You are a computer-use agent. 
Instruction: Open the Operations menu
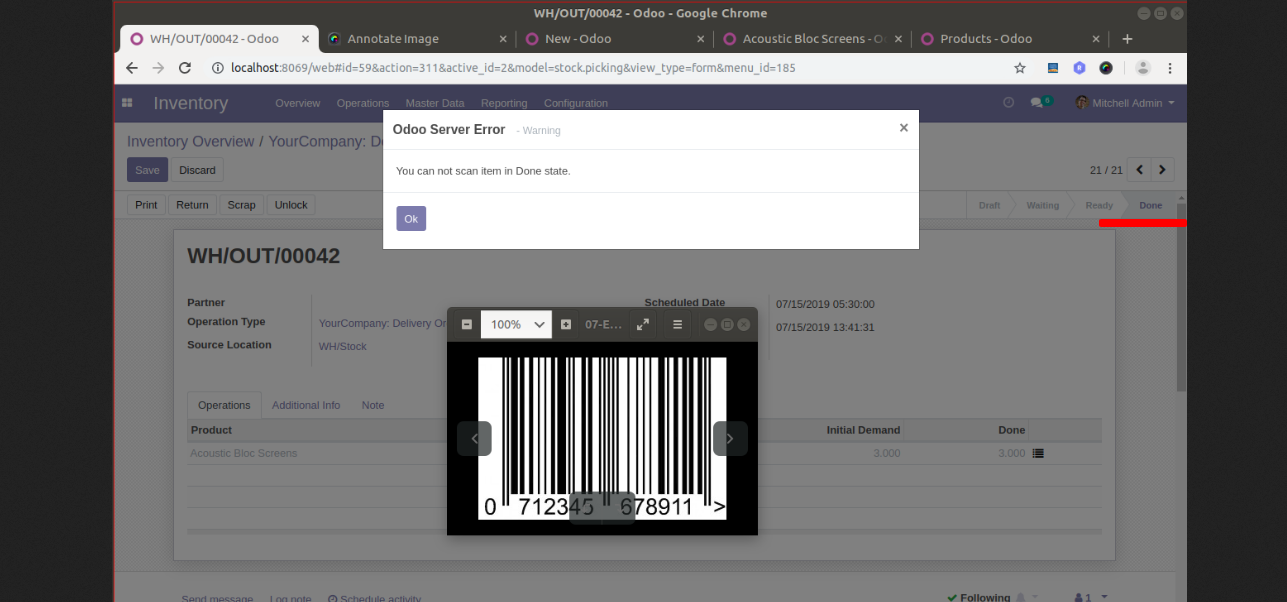point(363,103)
